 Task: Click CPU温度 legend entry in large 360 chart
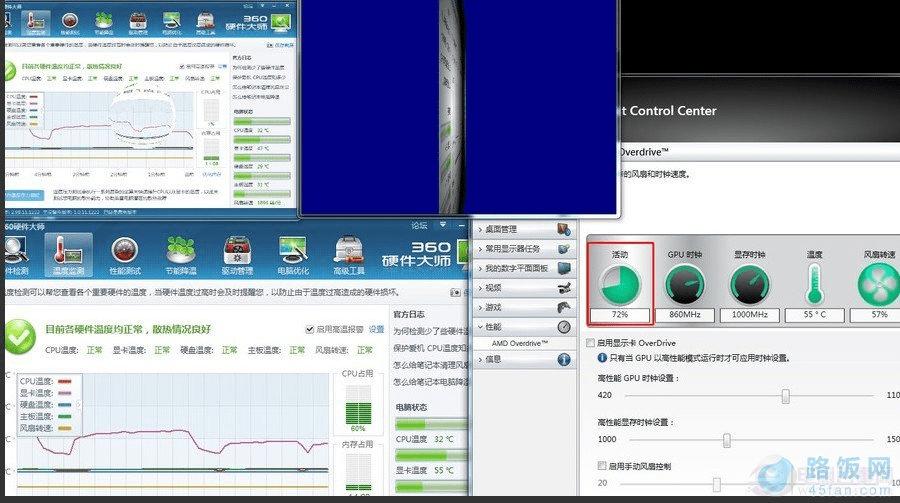point(46,381)
